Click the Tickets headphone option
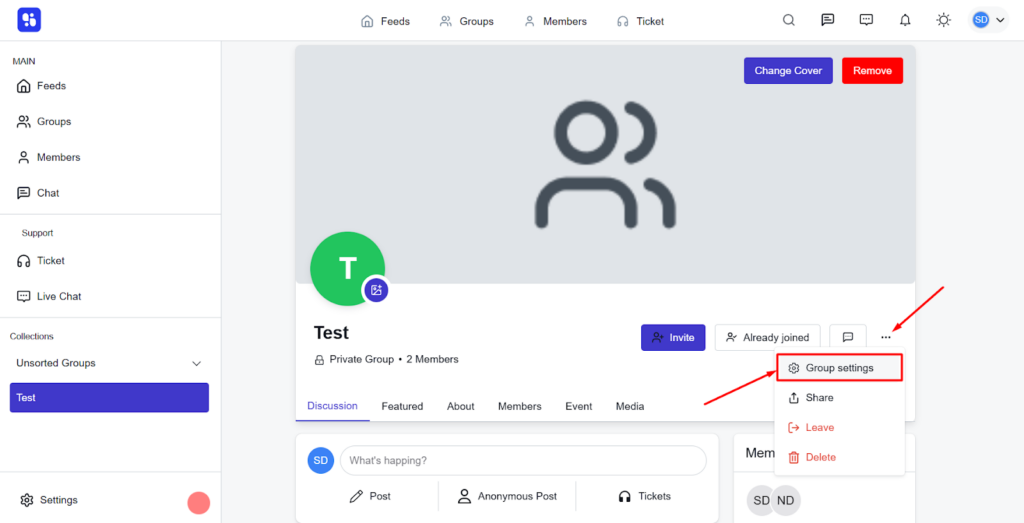The width and height of the screenshot is (1024, 523). [x=644, y=496]
